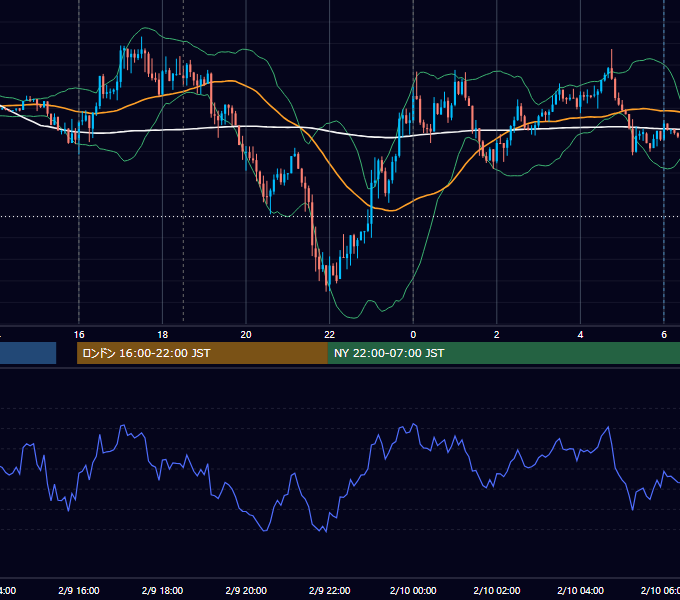Click the 2/9 20:00 date label

point(246,590)
